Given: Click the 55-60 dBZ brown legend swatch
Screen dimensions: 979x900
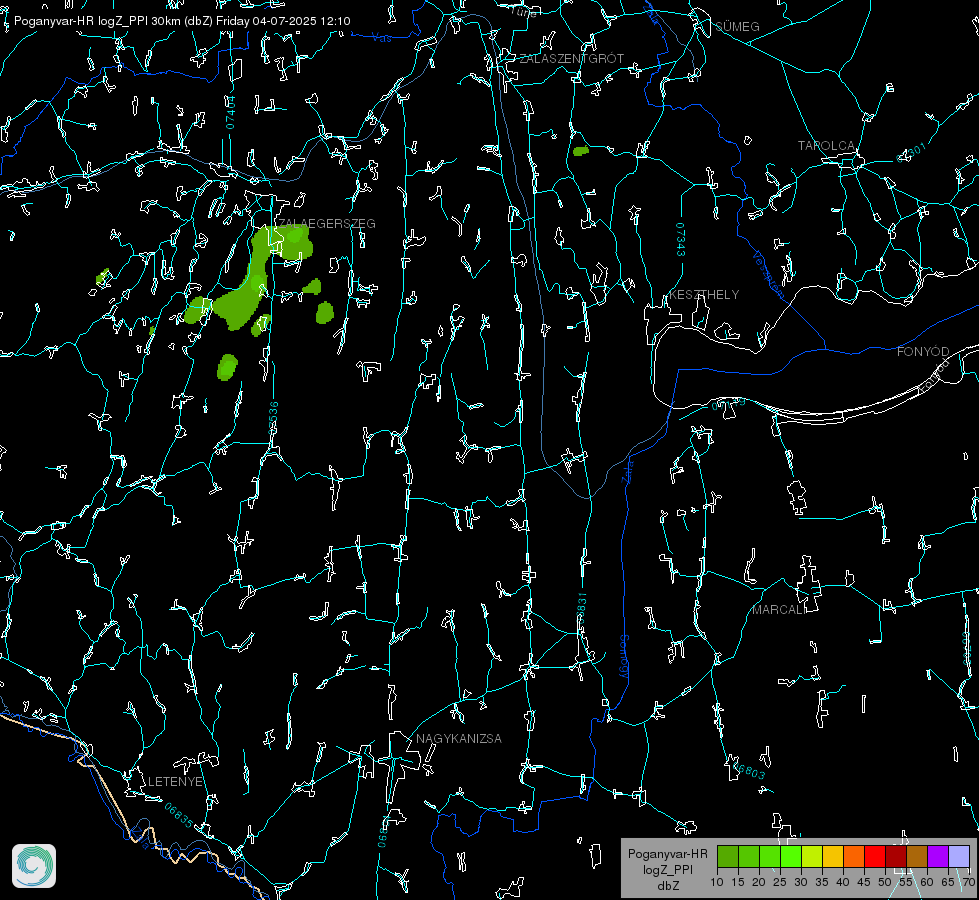Looking at the screenshot, I should click(x=917, y=856).
